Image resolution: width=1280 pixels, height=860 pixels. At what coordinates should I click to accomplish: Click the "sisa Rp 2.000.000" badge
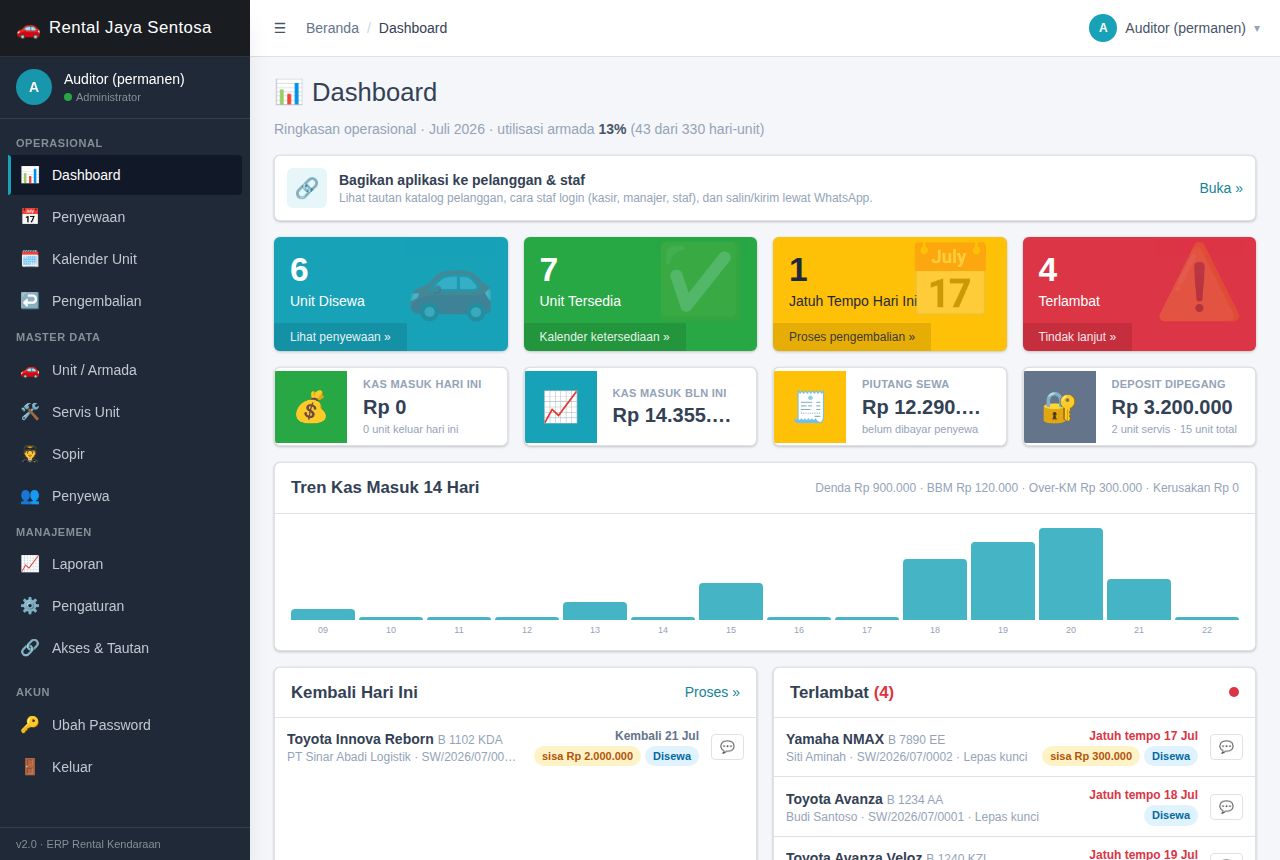pyautogui.click(x=587, y=756)
